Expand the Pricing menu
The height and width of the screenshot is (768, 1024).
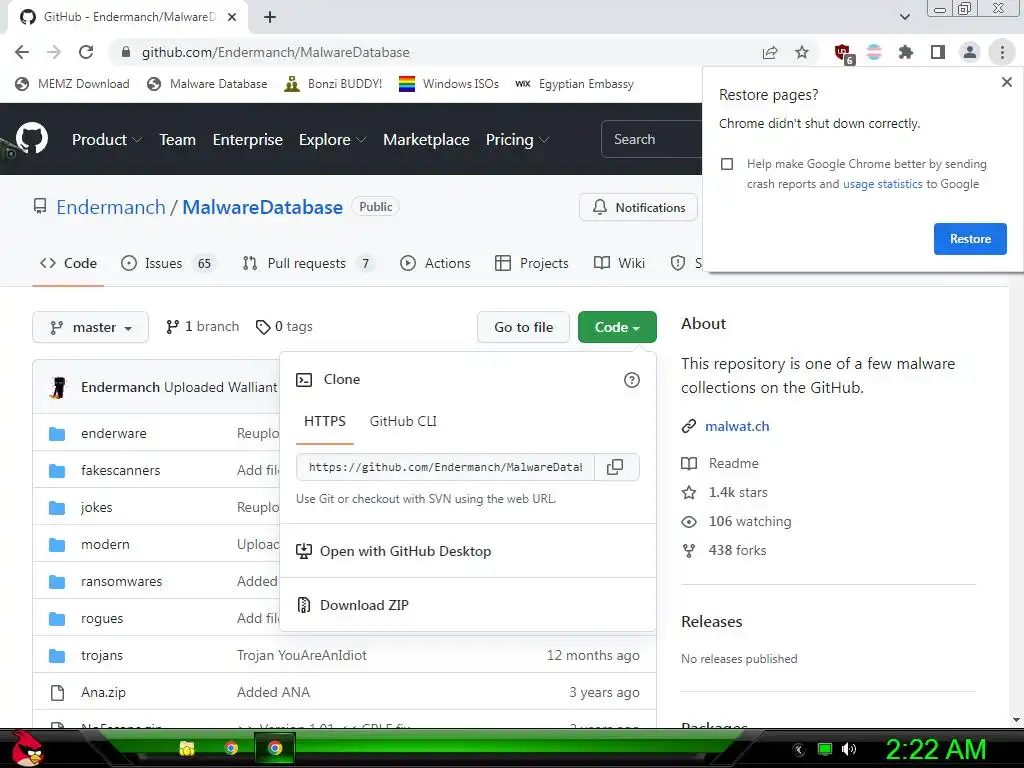pyautogui.click(x=517, y=140)
